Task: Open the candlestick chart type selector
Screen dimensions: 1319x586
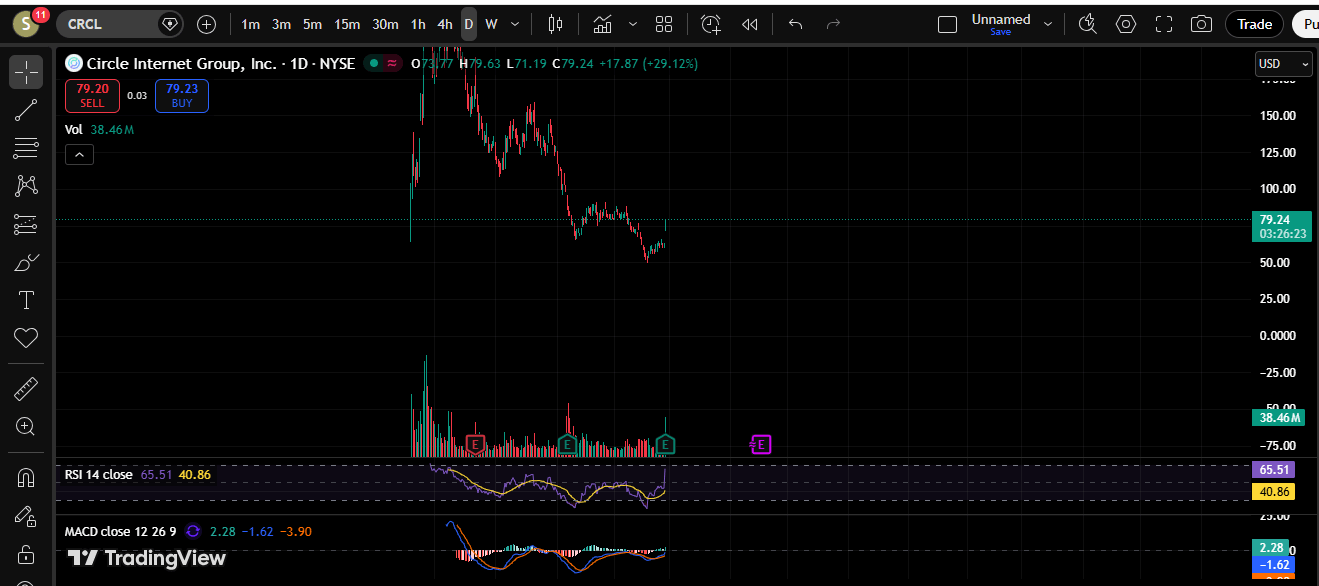Action: pos(556,24)
